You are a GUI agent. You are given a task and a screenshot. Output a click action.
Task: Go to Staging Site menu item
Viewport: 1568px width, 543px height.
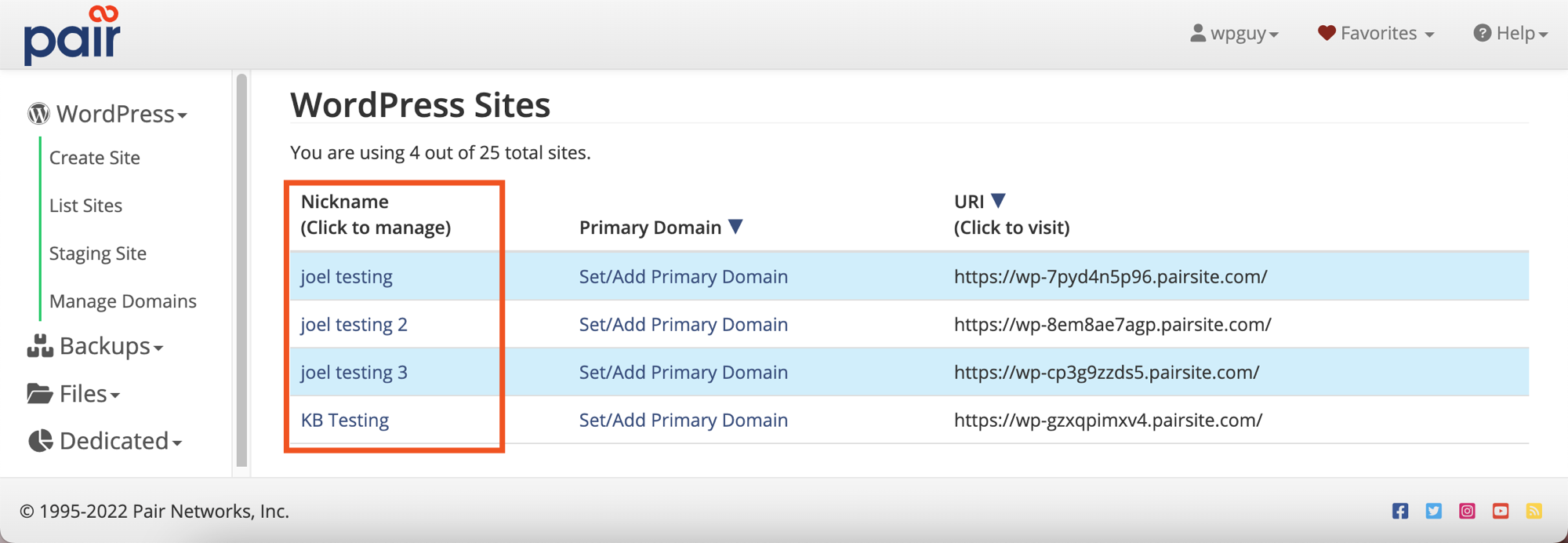click(98, 253)
